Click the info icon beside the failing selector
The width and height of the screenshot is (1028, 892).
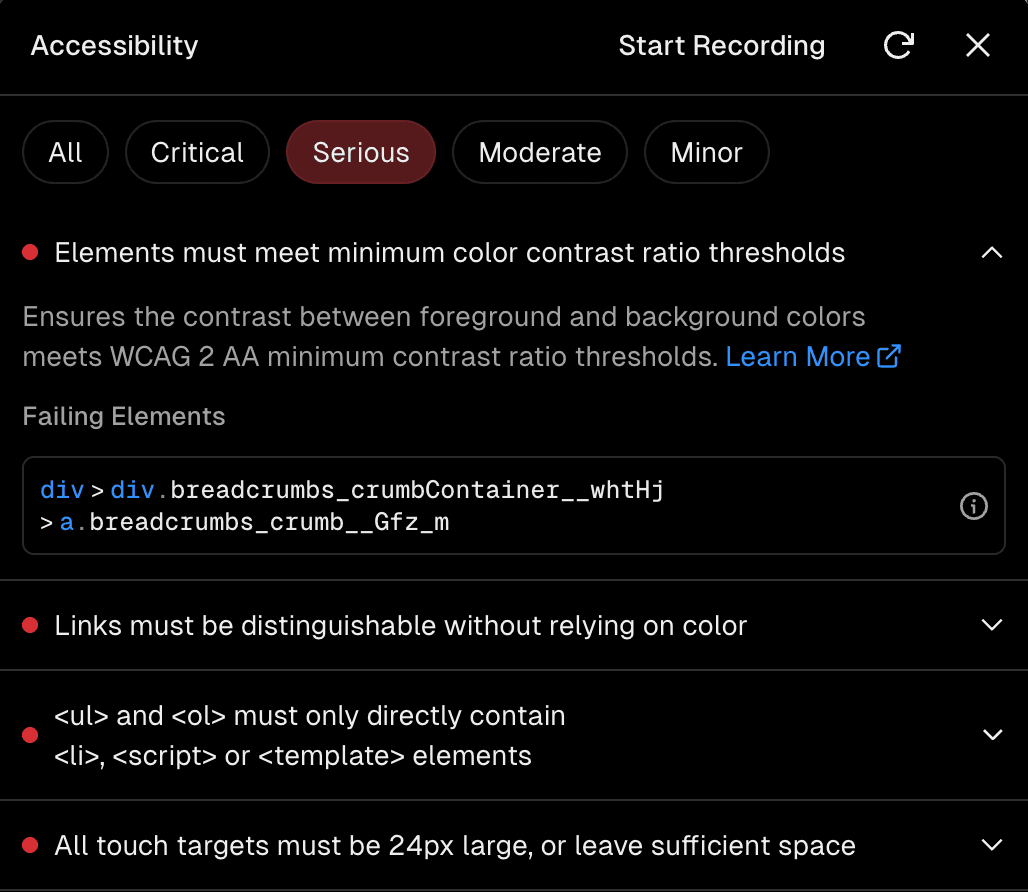(973, 506)
